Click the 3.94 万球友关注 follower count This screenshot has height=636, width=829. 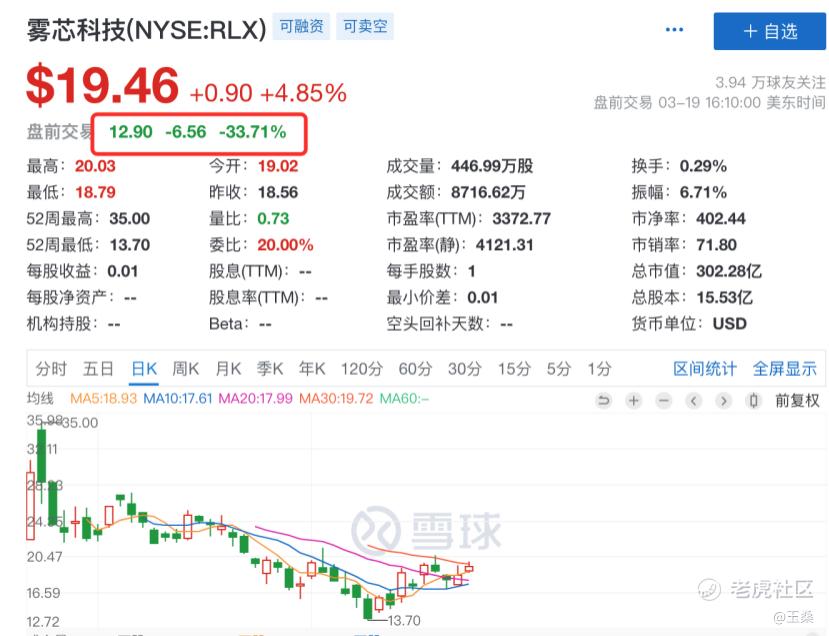(x=770, y=82)
